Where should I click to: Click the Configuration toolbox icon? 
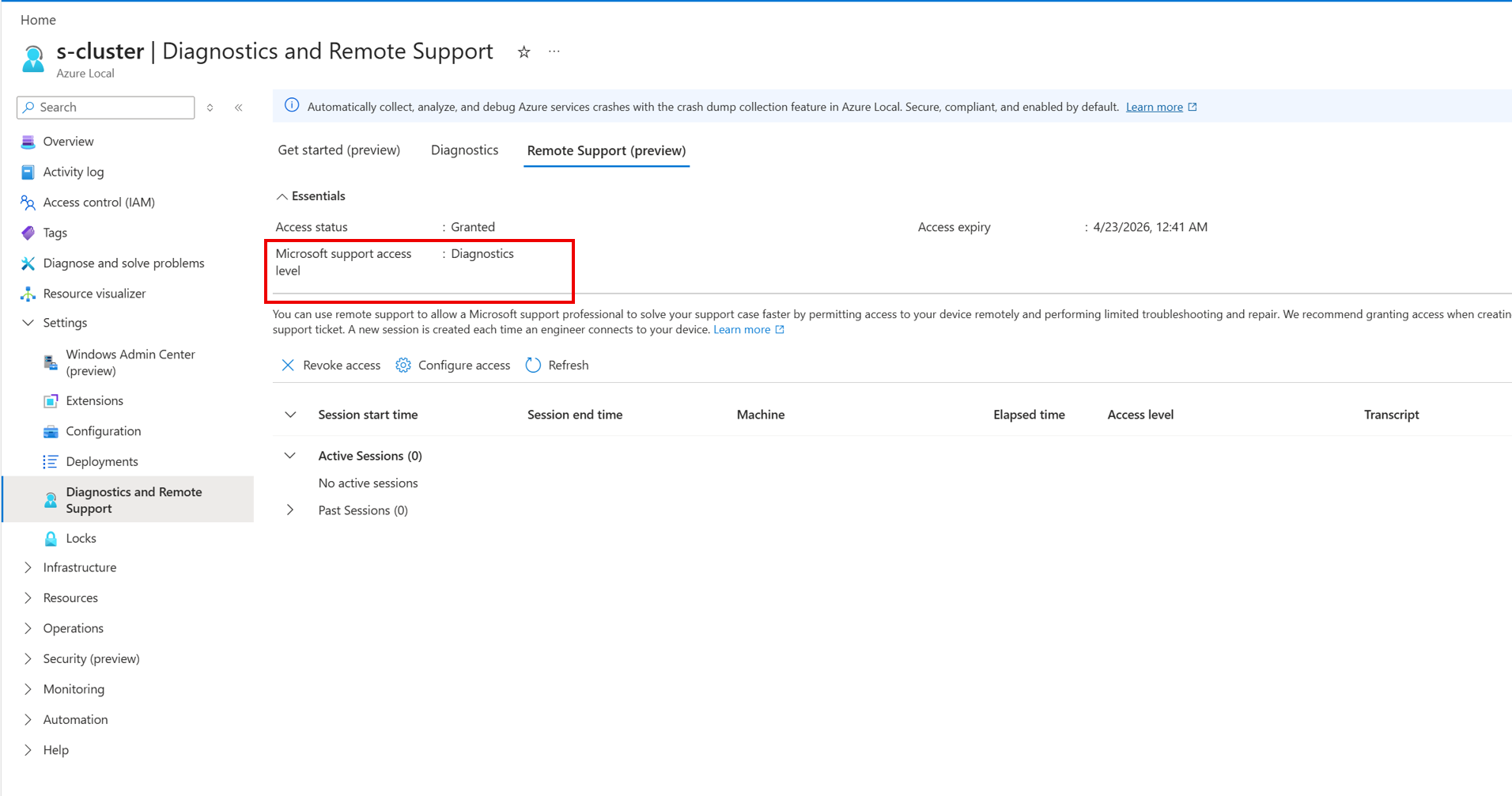tap(51, 431)
